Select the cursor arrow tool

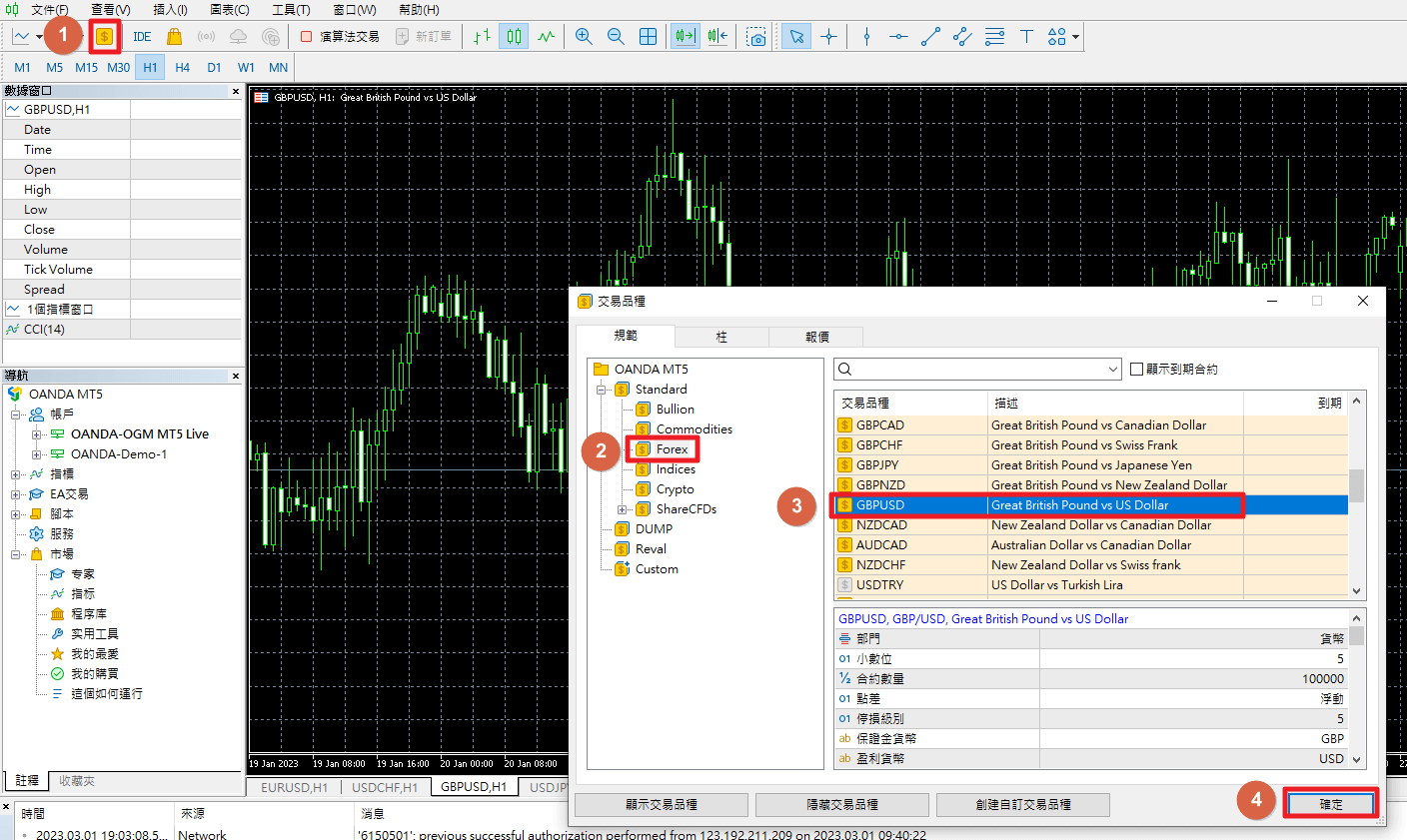point(796,37)
